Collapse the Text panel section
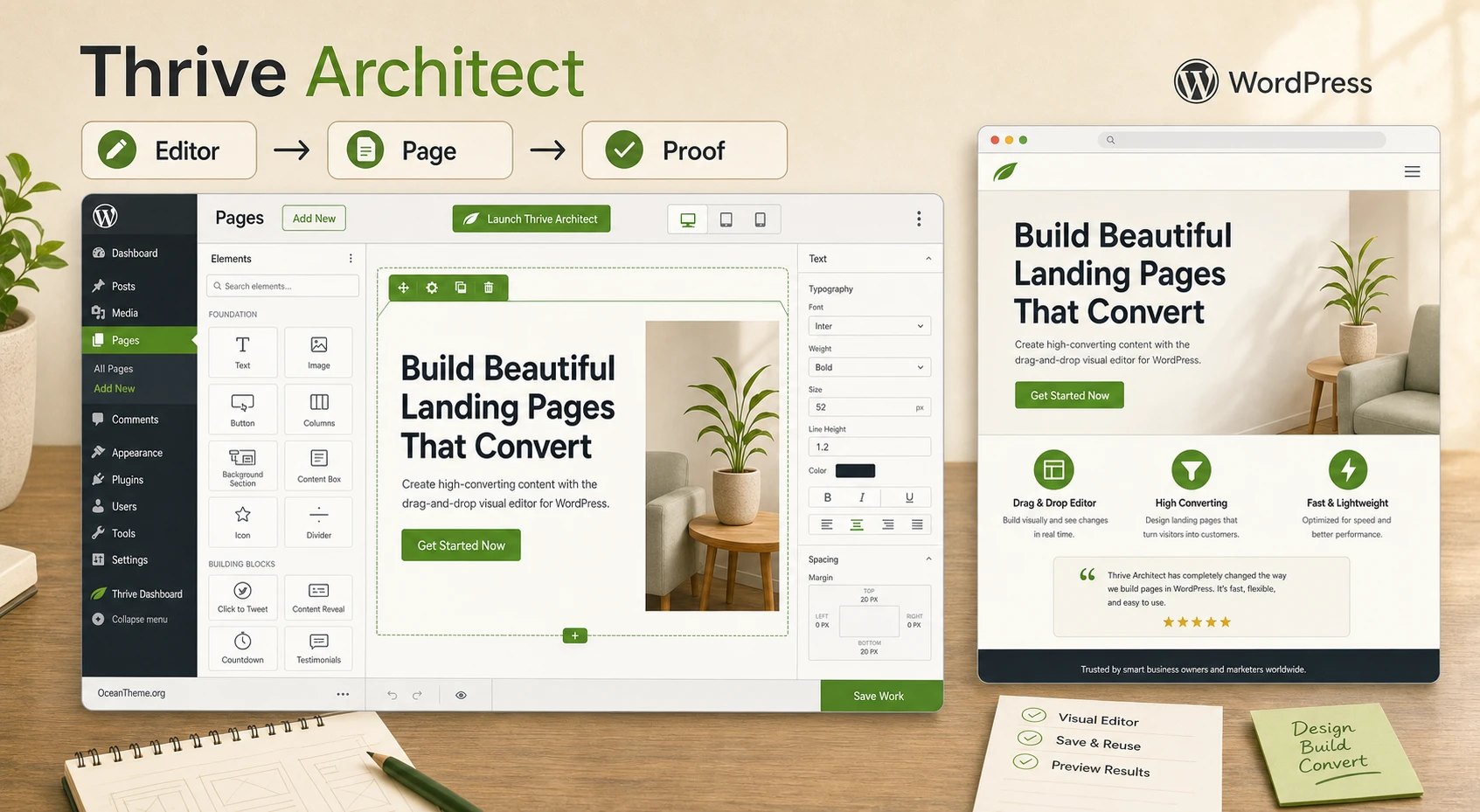The height and width of the screenshot is (812, 1480). [x=928, y=259]
